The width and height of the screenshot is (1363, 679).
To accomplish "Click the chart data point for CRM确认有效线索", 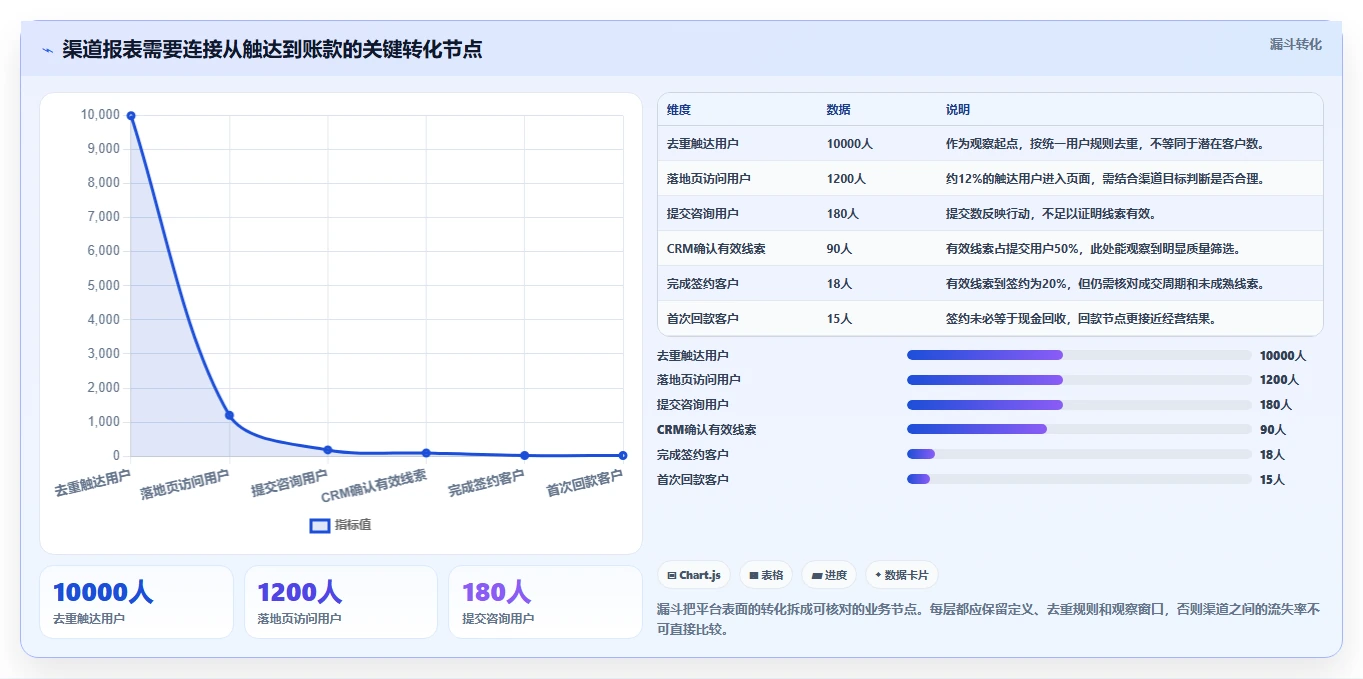I will pyautogui.click(x=426, y=453).
